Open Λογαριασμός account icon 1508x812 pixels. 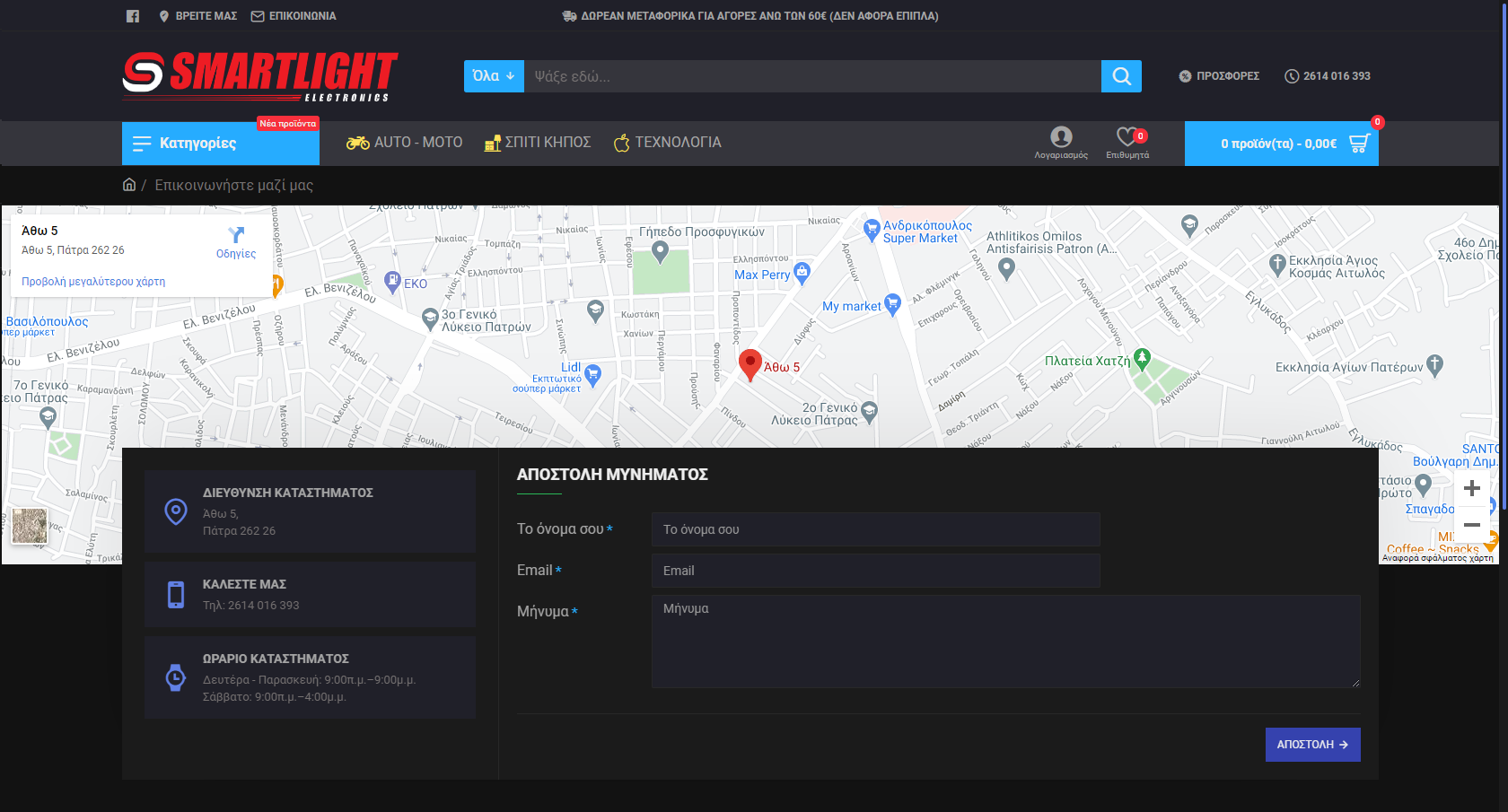(x=1061, y=143)
